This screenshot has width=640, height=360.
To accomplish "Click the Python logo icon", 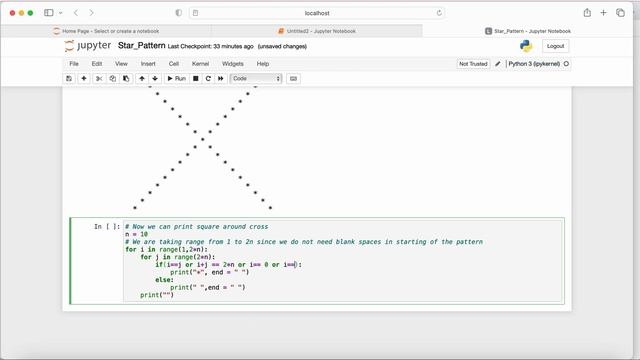I will pos(526,46).
